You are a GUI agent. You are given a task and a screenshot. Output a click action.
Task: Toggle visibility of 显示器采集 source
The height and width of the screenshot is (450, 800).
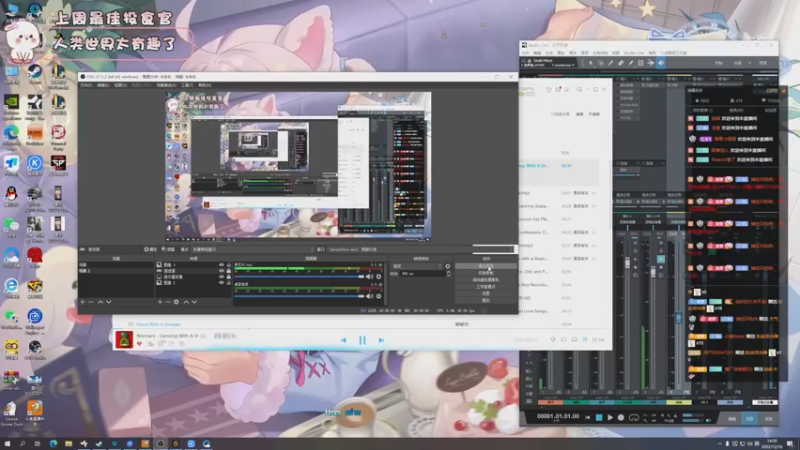[x=221, y=277]
